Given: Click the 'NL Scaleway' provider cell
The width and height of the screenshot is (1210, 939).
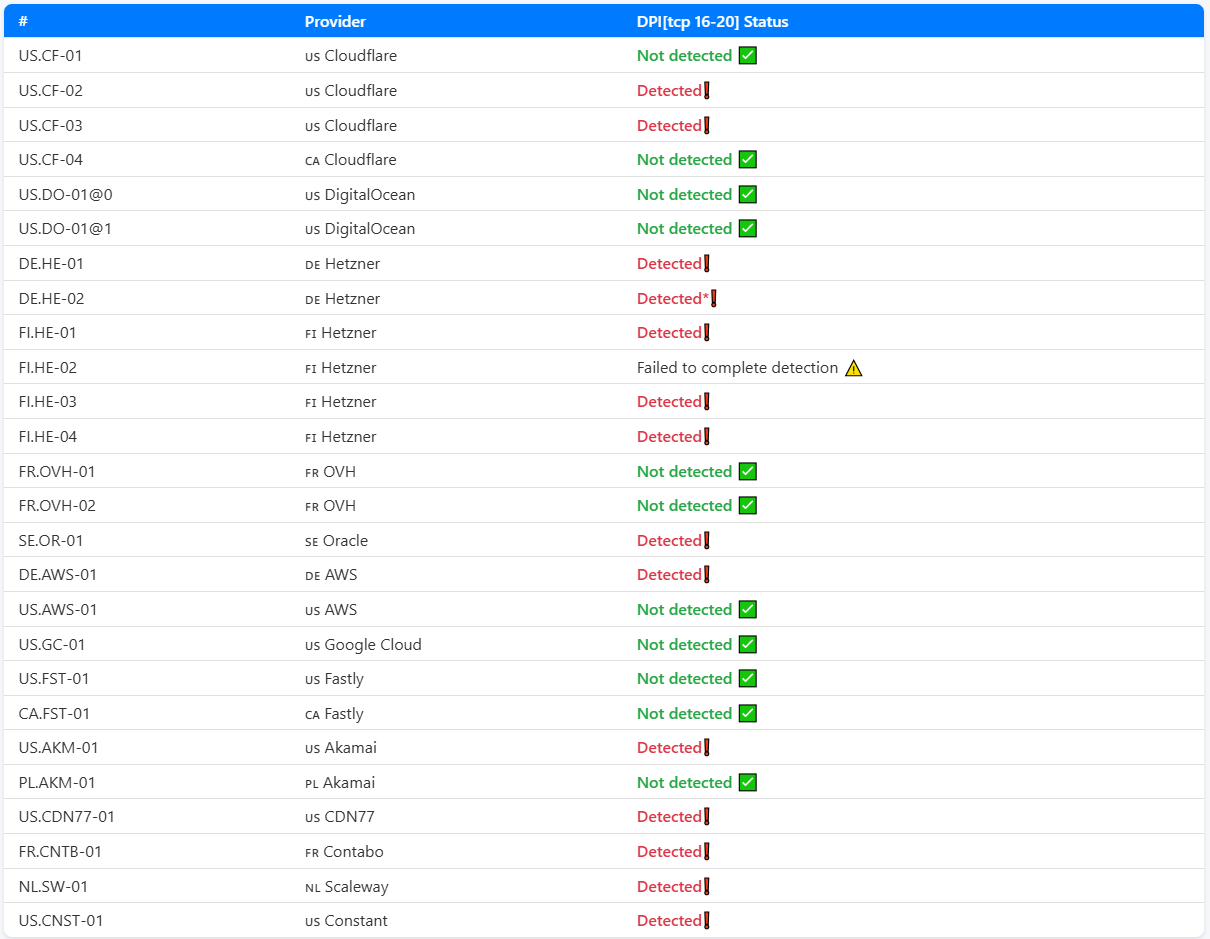Looking at the screenshot, I should [347, 887].
